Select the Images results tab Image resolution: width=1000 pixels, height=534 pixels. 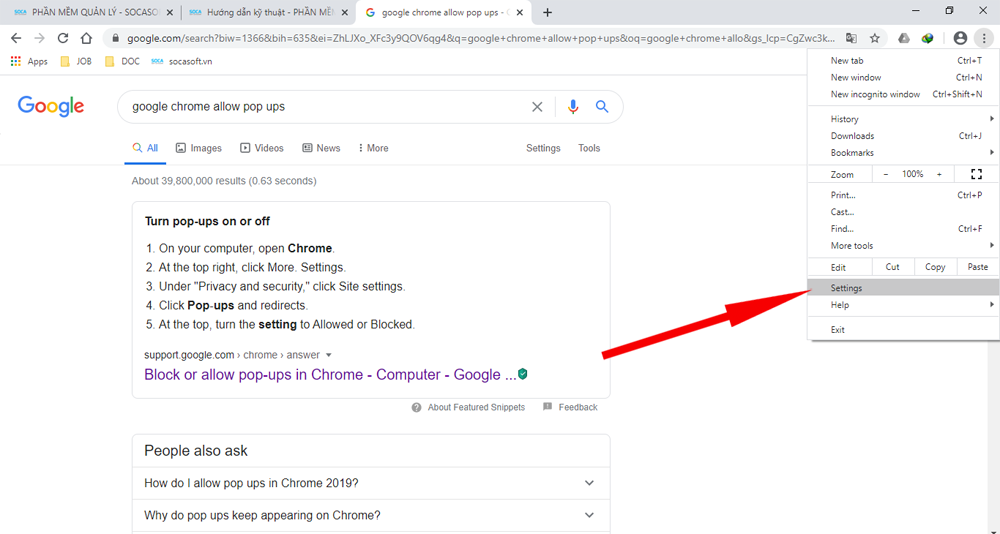tap(199, 148)
